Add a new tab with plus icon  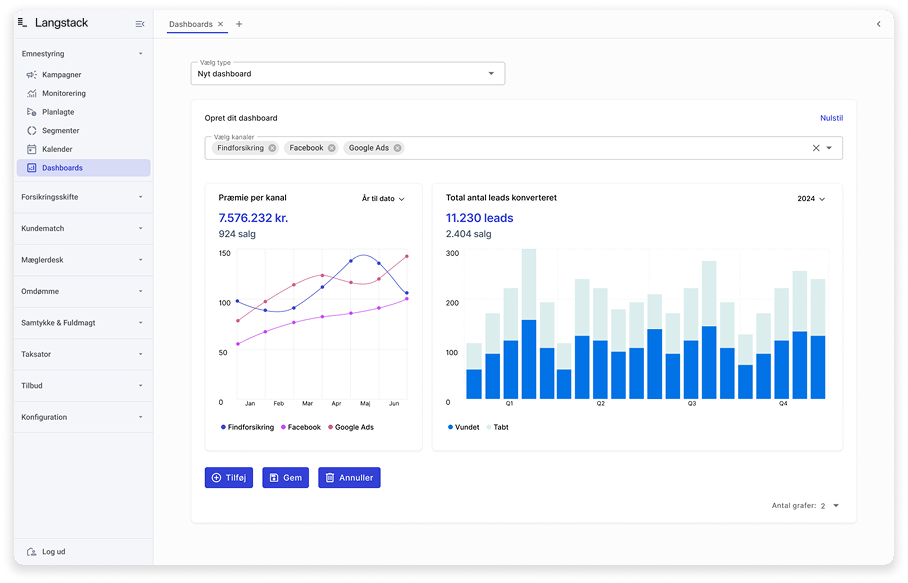tap(239, 24)
